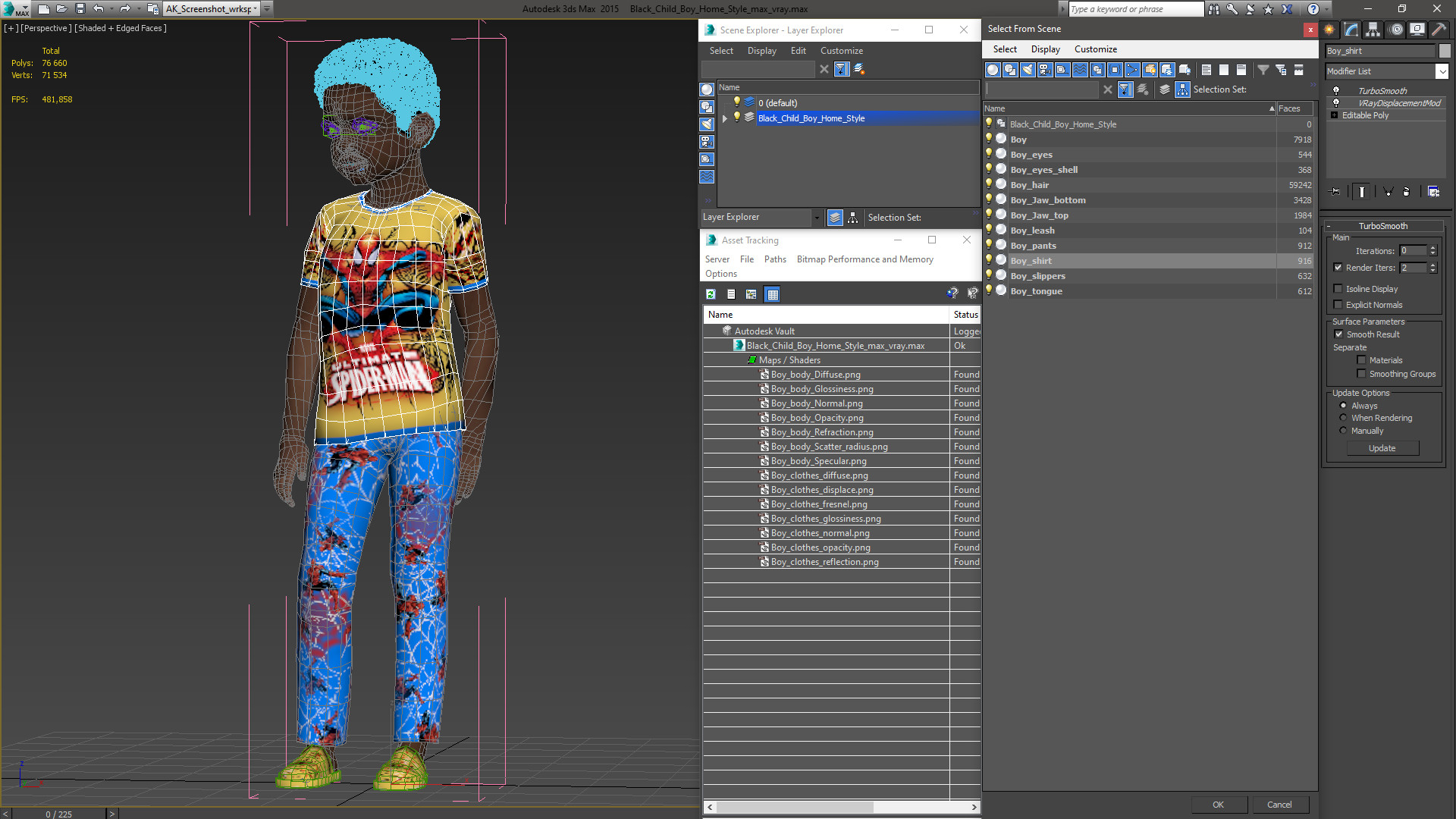
Task: Toggle Display Shapes filter in Select From Scene
Action: point(1010,70)
